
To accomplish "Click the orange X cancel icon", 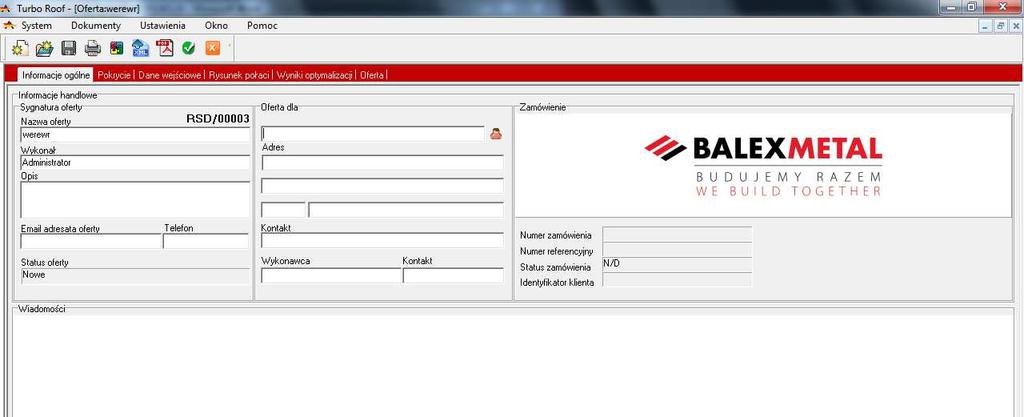I will [x=212, y=48].
